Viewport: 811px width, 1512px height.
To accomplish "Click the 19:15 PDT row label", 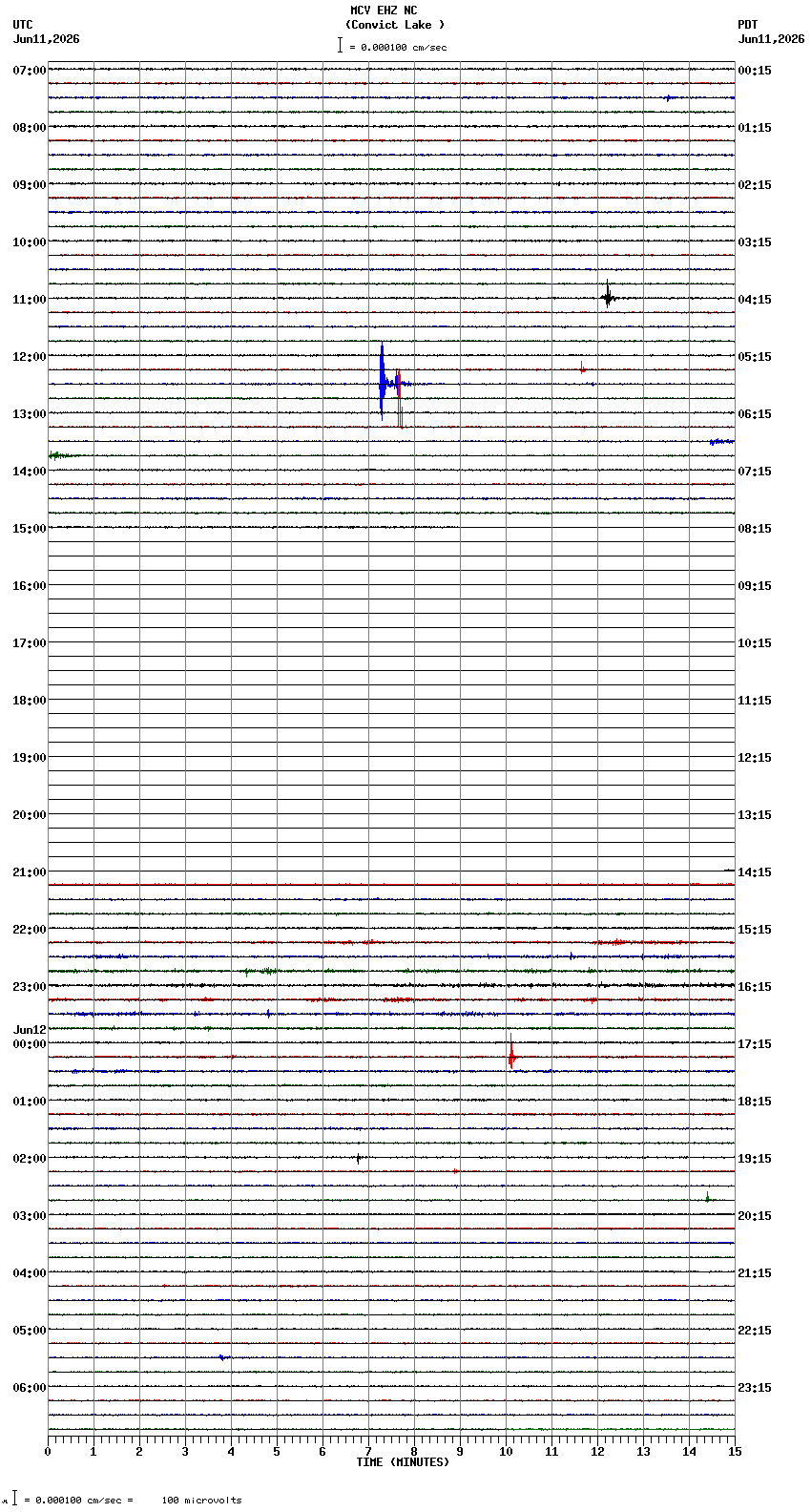I will pyautogui.click(x=755, y=1159).
